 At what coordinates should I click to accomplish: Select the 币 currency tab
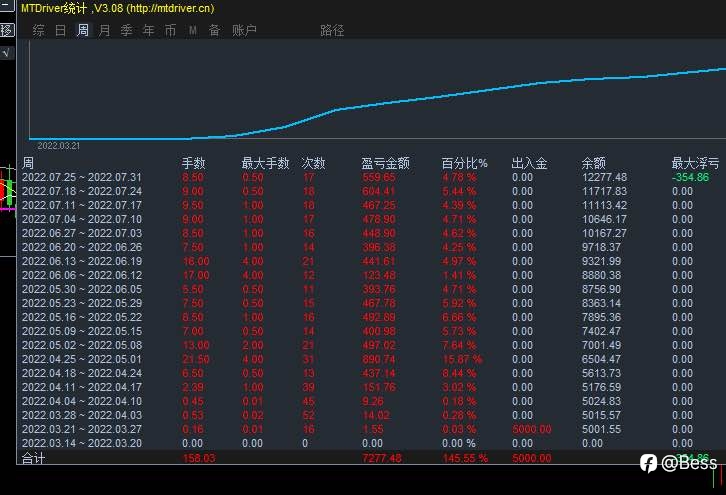pos(170,31)
